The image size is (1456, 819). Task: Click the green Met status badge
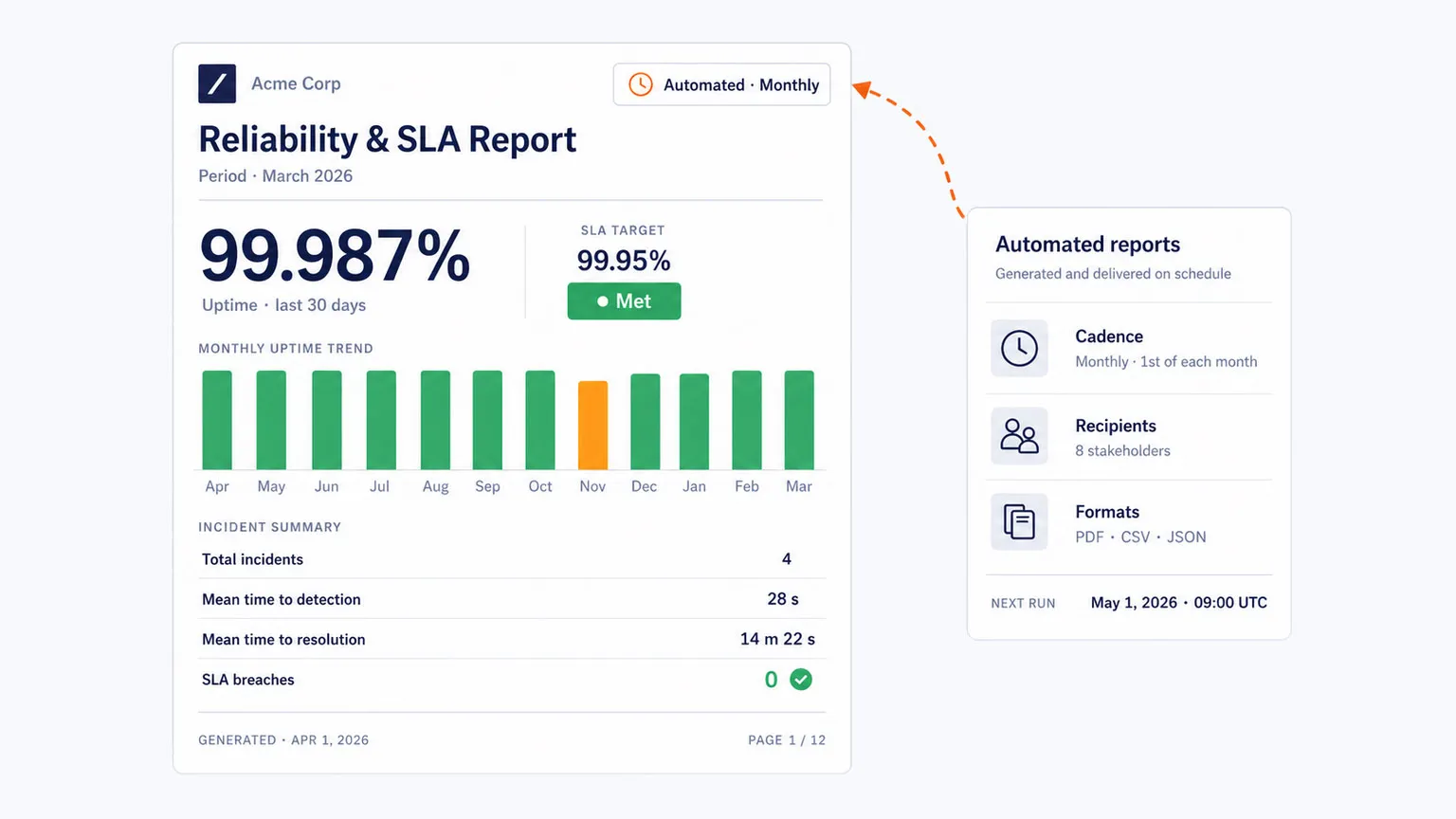pyautogui.click(x=624, y=301)
